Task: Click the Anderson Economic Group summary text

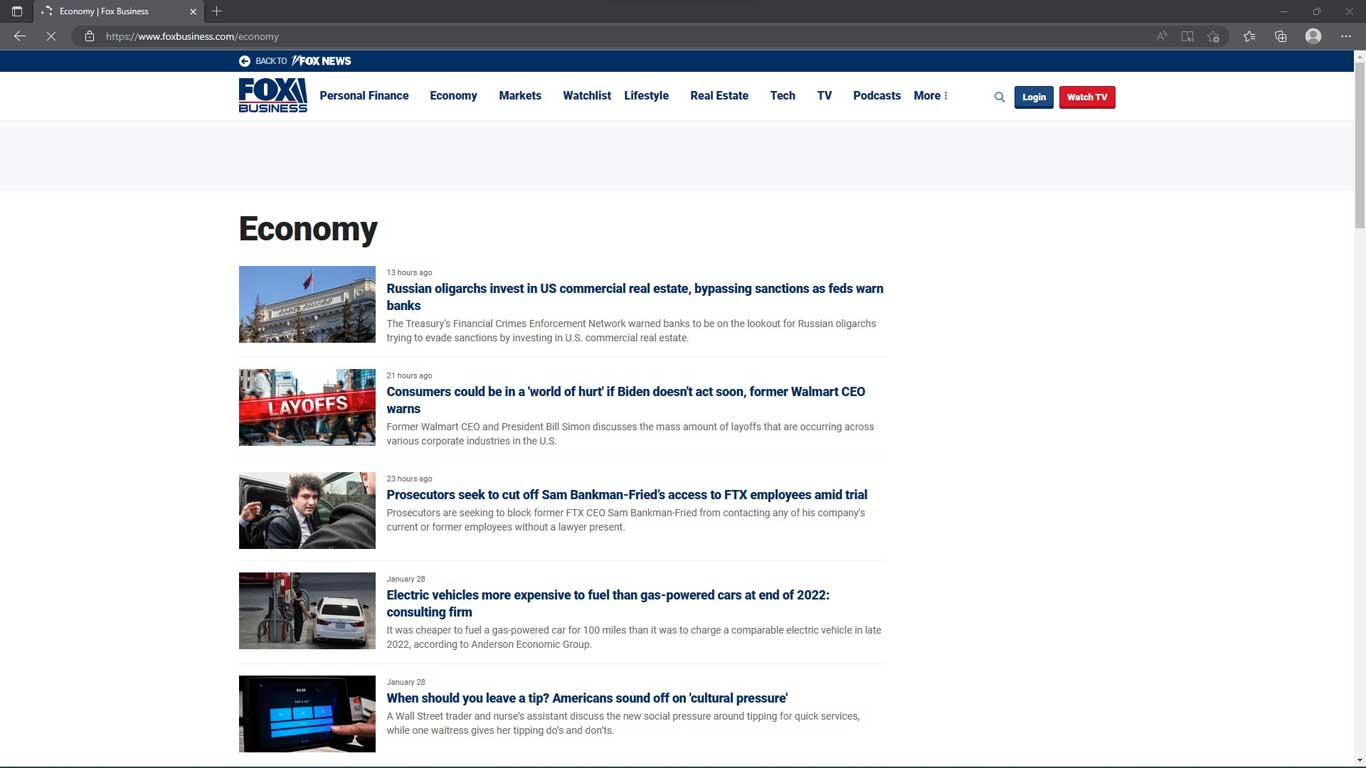Action: coord(634,637)
